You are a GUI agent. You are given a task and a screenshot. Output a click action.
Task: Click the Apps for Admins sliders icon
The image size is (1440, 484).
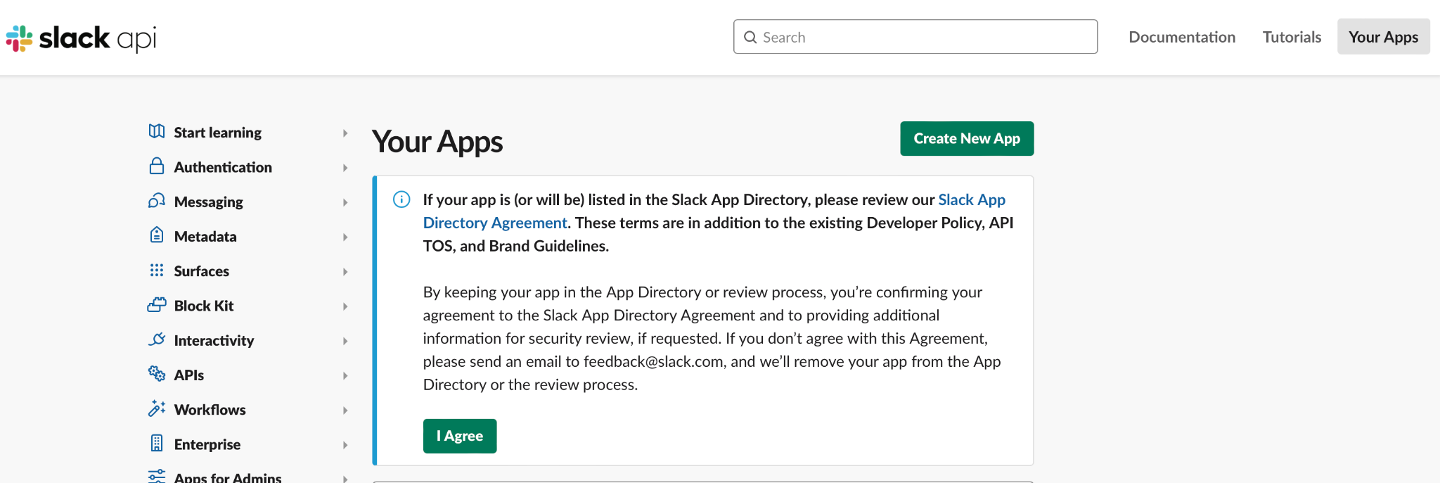pyautogui.click(x=156, y=477)
